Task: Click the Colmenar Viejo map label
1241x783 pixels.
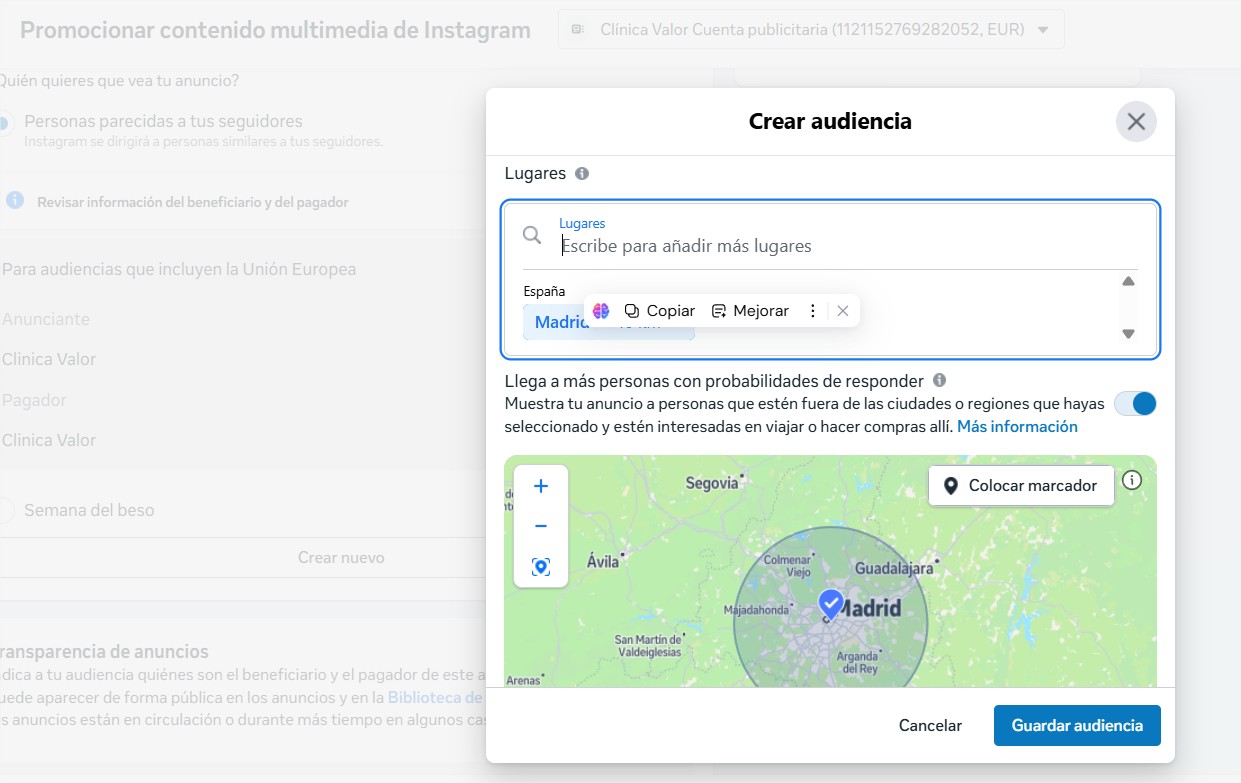Action: click(x=787, y=566)
